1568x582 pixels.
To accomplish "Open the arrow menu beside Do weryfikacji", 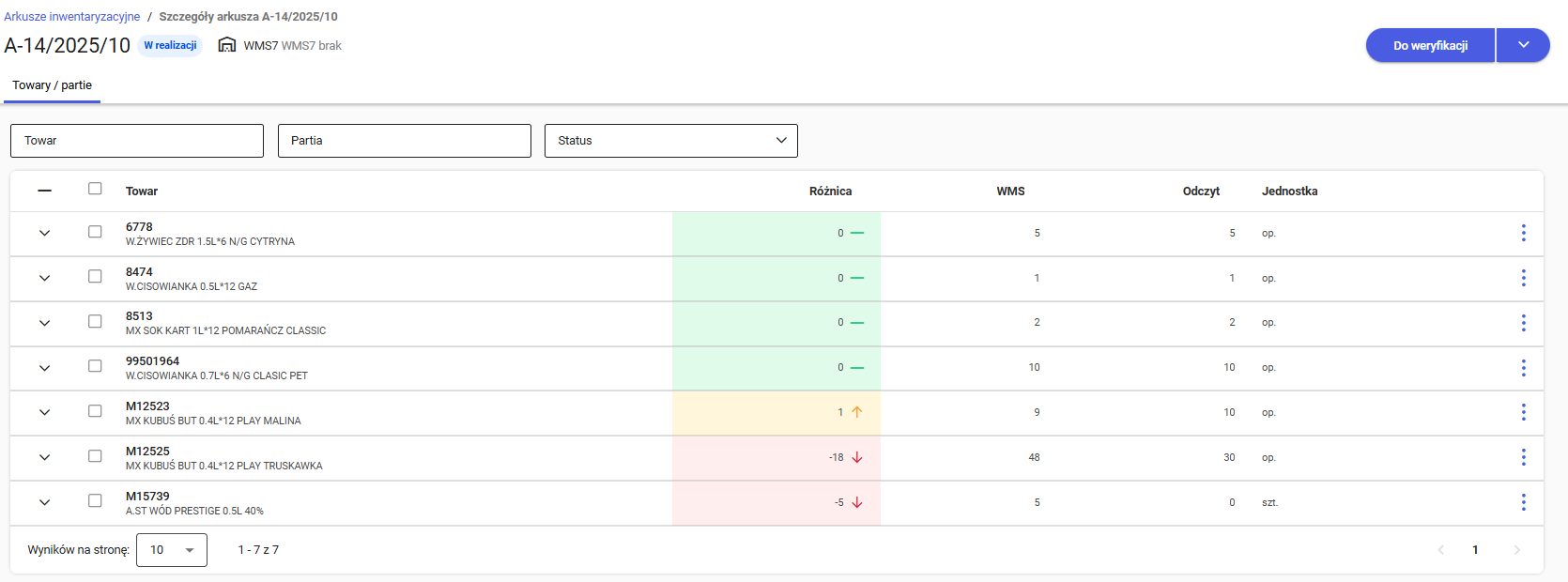I will pos(1523,45).
